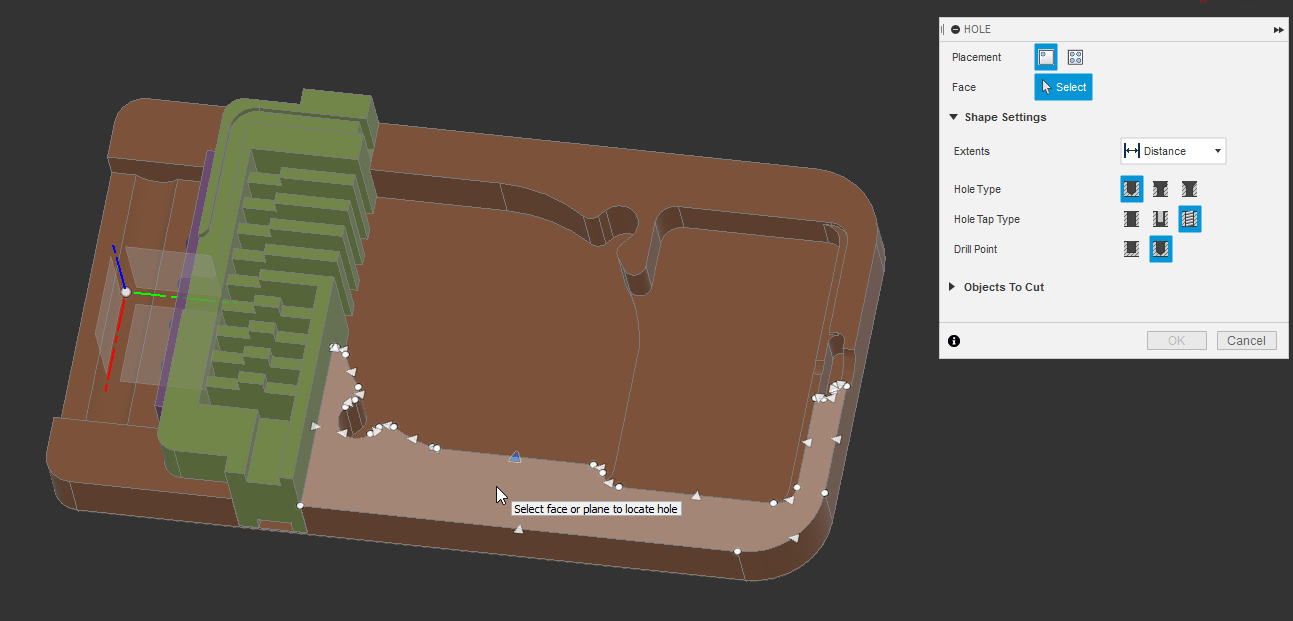The height and width of the screenshot is (621, 1293).
Task: Select the Counterbore hole type icon
Action: (1160, 189)
